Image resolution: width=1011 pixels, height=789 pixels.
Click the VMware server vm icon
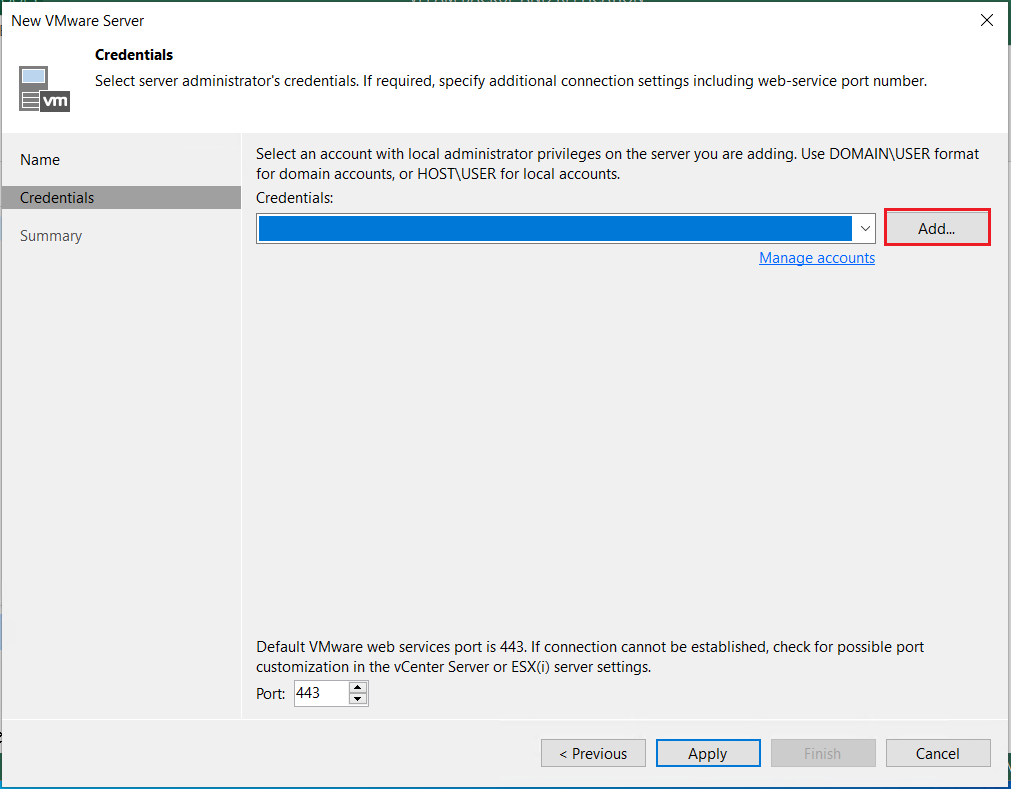[x=44, y=89]
